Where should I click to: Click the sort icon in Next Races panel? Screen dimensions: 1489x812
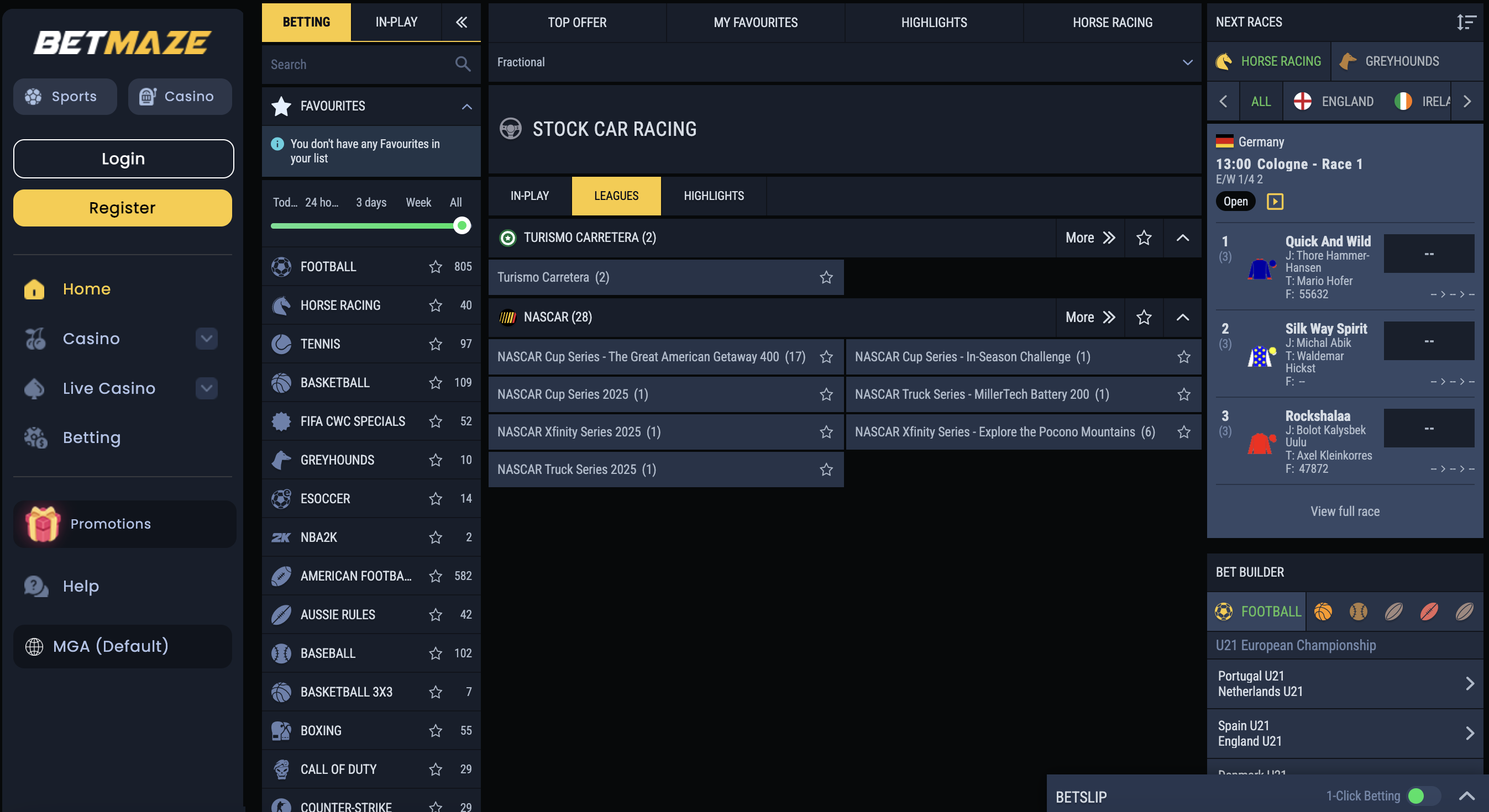[1466, 22]
